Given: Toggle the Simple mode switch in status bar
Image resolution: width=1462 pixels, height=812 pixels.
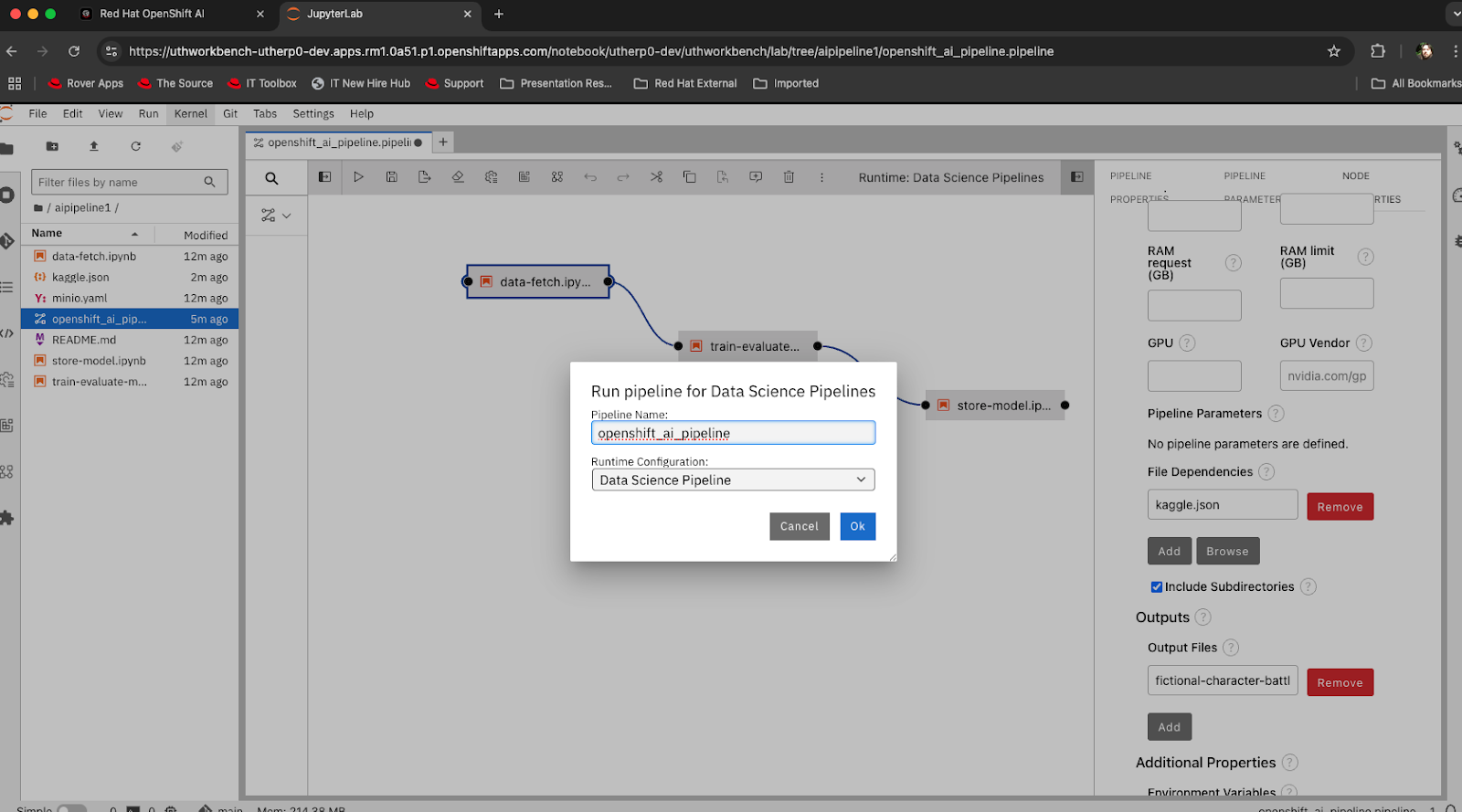Looking at the screenshot, I should point(71,808).
